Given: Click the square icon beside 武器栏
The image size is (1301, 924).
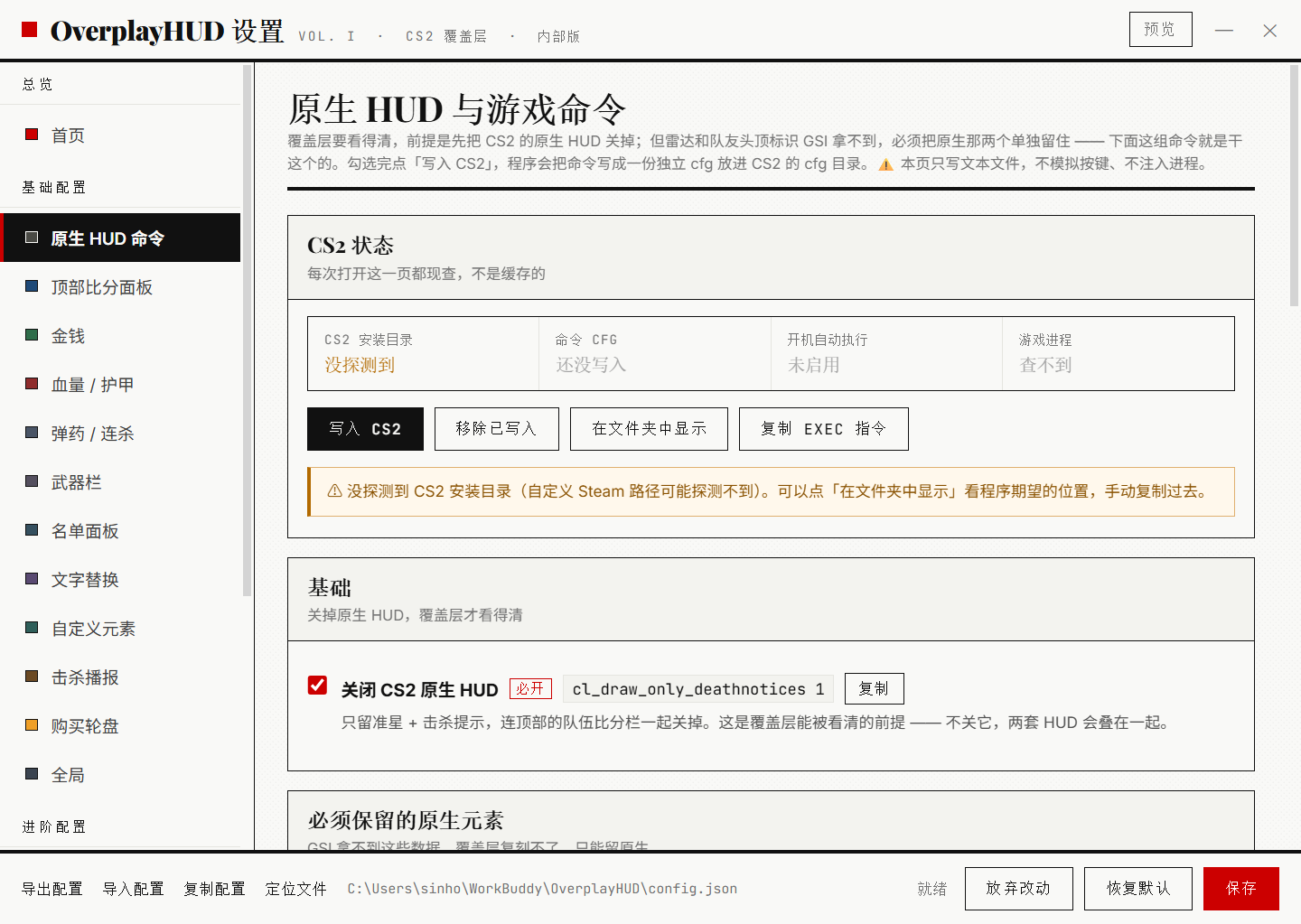Looking at the screenshot, I should [x=32, y=481].
